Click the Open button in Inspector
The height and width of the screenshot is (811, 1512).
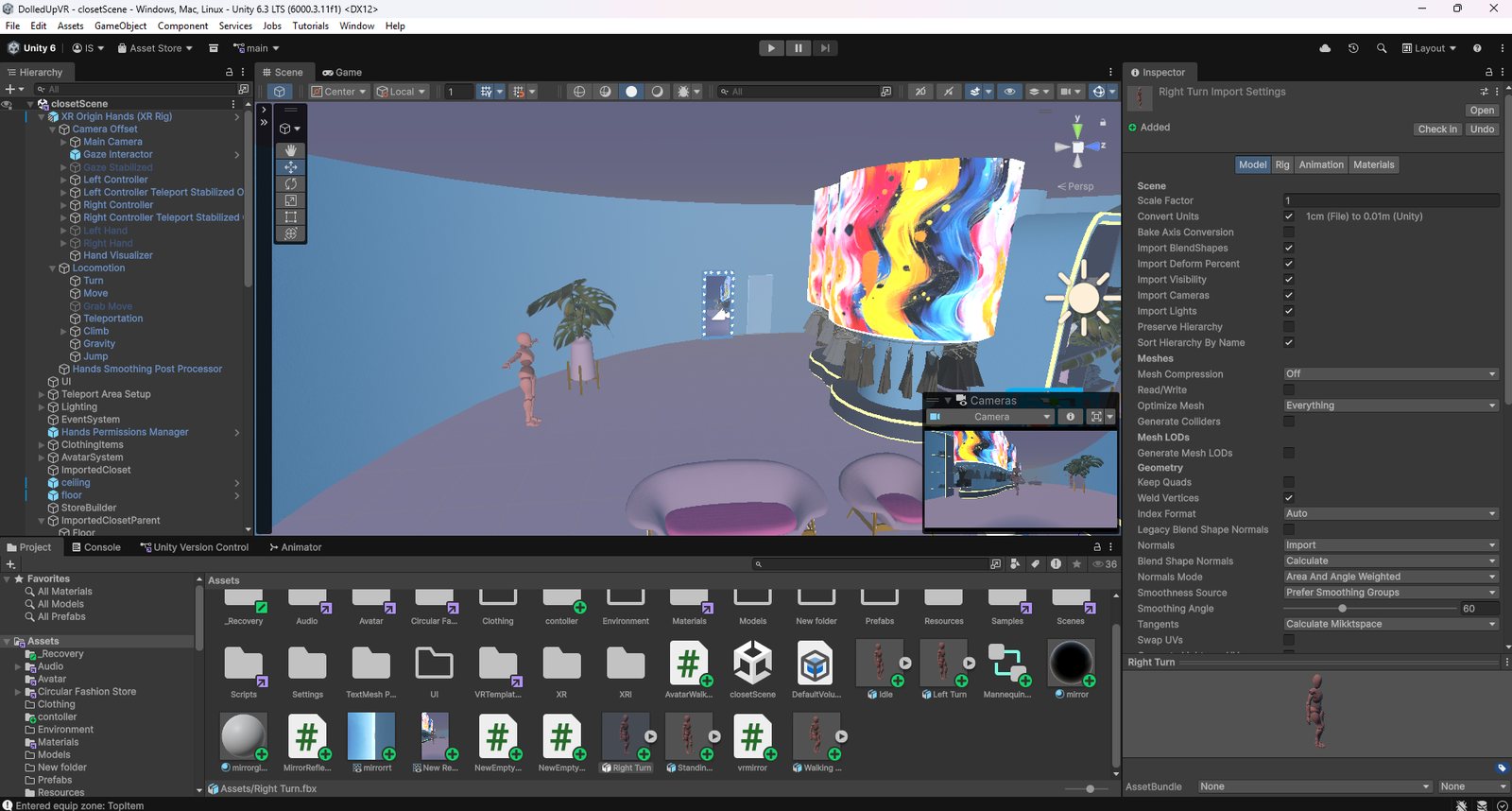point(1482,111)
